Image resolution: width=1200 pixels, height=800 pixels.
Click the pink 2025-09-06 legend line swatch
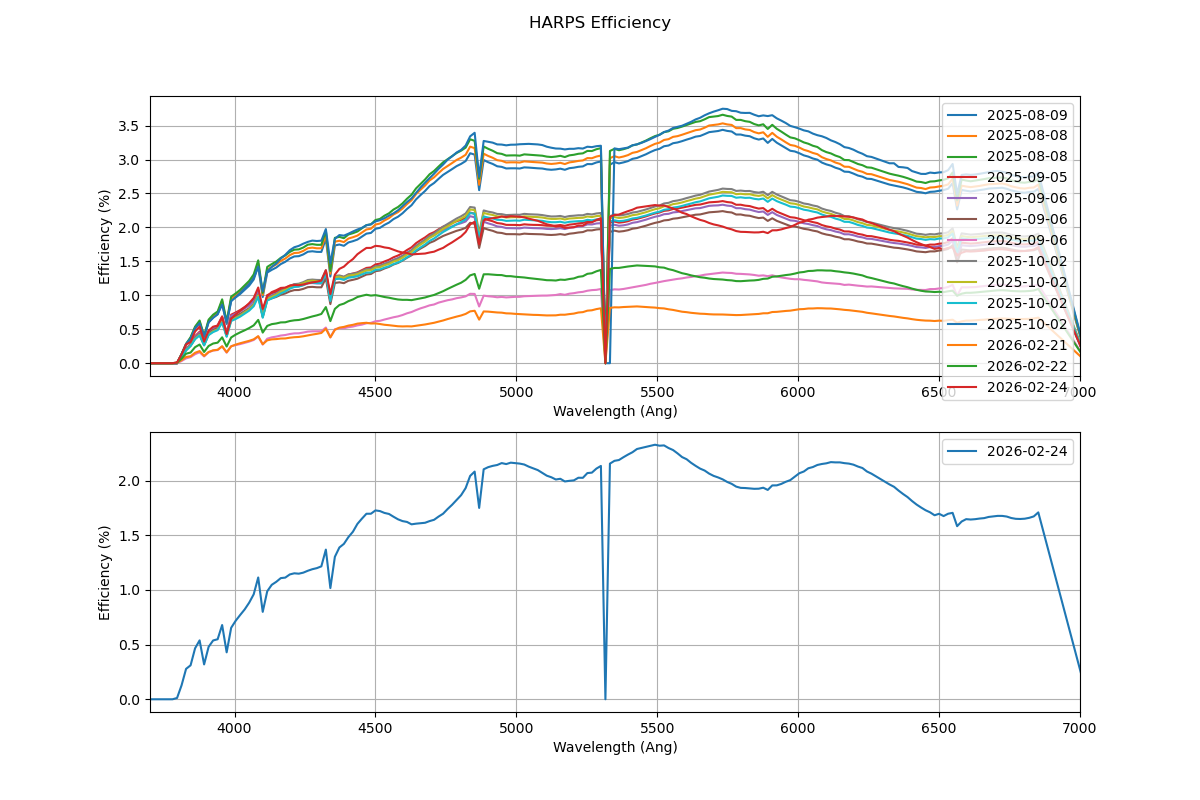961,240
